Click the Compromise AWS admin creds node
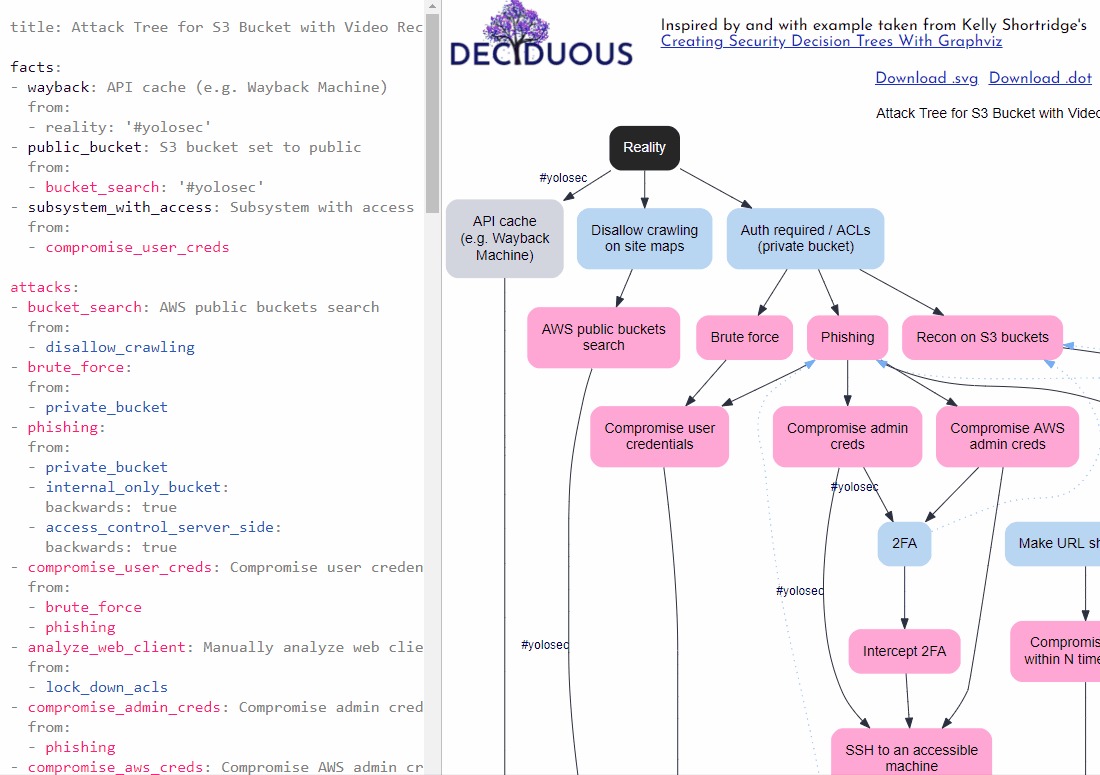This screenshot has height=775, width=1100. click(1007, 436)
